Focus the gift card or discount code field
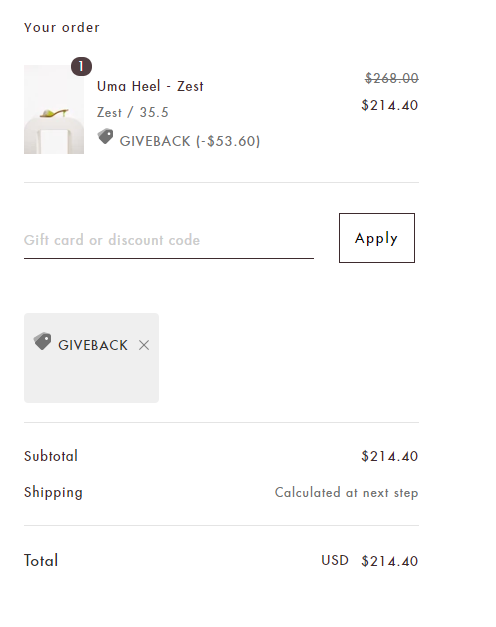Screen dimensions: 496x627 coord(169,240)
